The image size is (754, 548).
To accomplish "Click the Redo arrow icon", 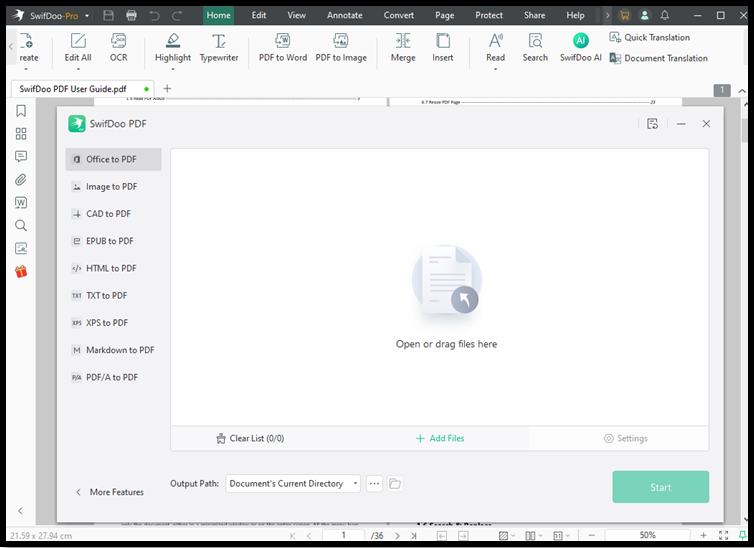I will [177, 15].
